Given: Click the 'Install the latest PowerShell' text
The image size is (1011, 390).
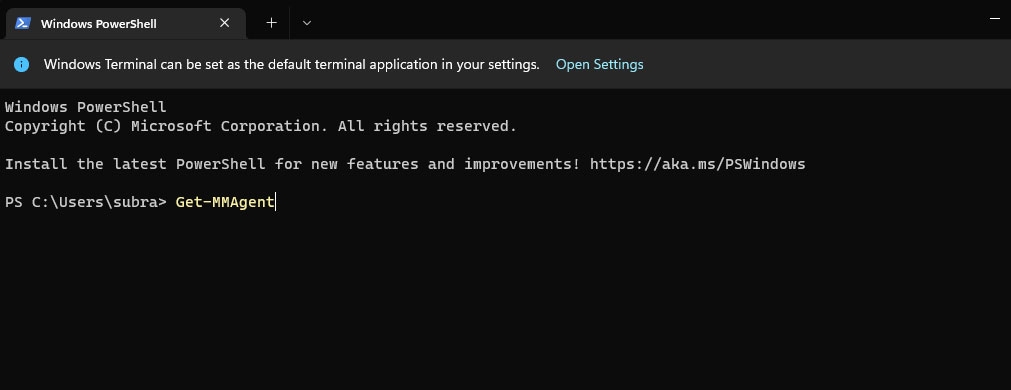Looking at the screenshot, I should pyautogui.click(x=135, y=164).
